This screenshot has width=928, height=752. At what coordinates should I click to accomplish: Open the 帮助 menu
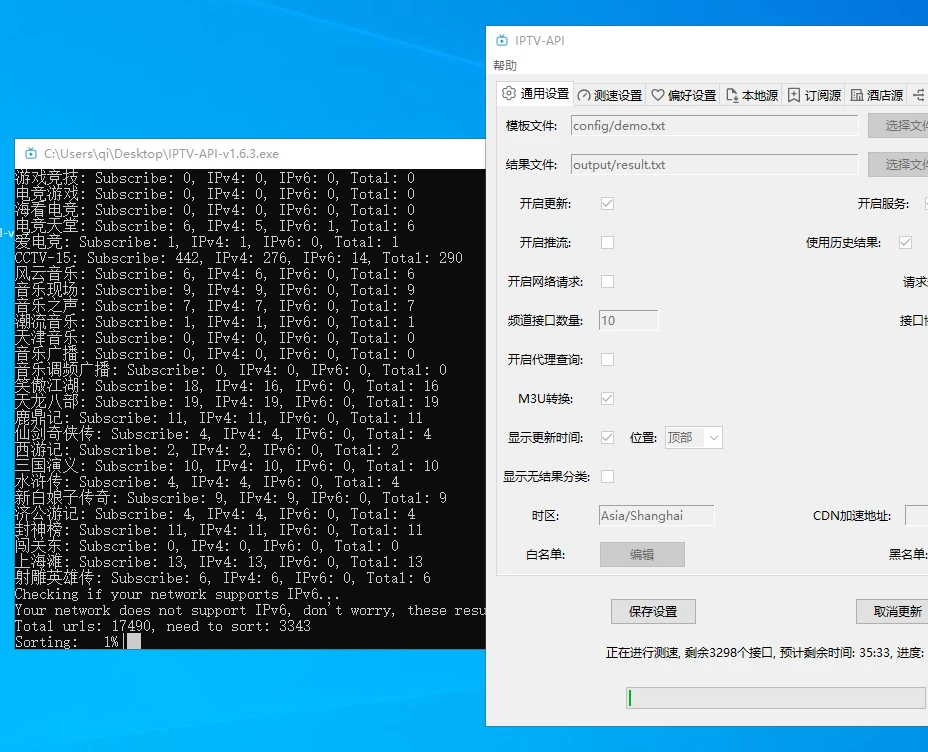505,66
